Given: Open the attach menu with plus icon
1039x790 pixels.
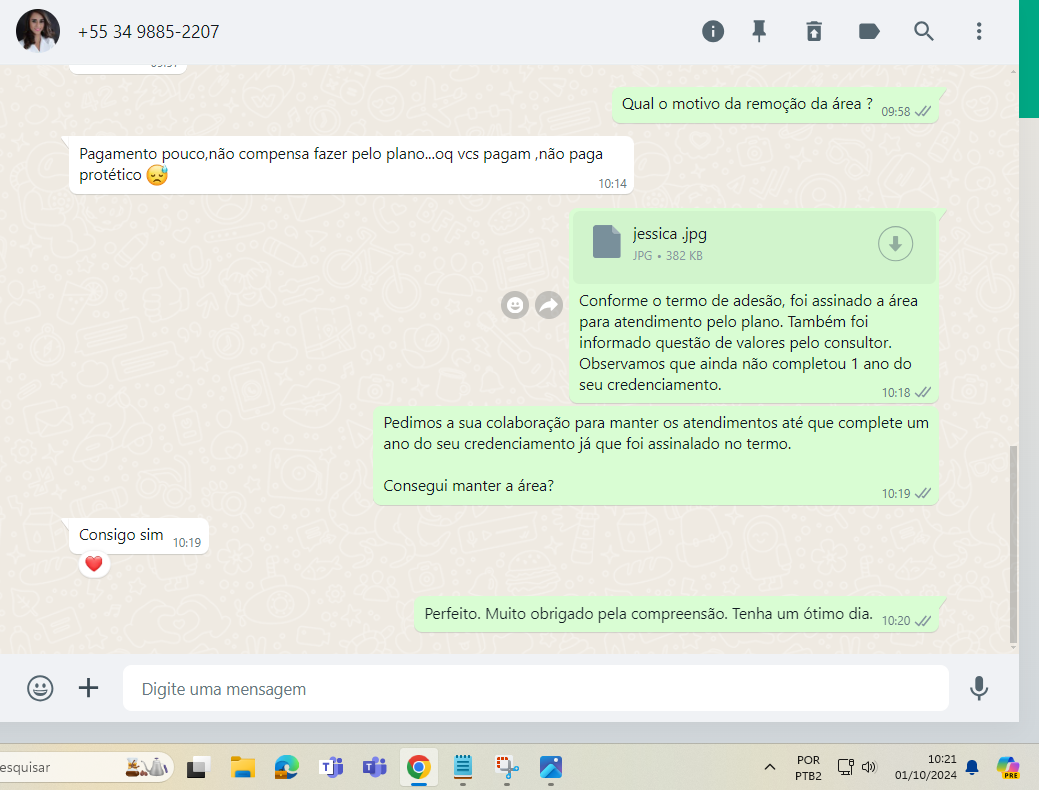Looking at the screenshot, I should [89, 688].
